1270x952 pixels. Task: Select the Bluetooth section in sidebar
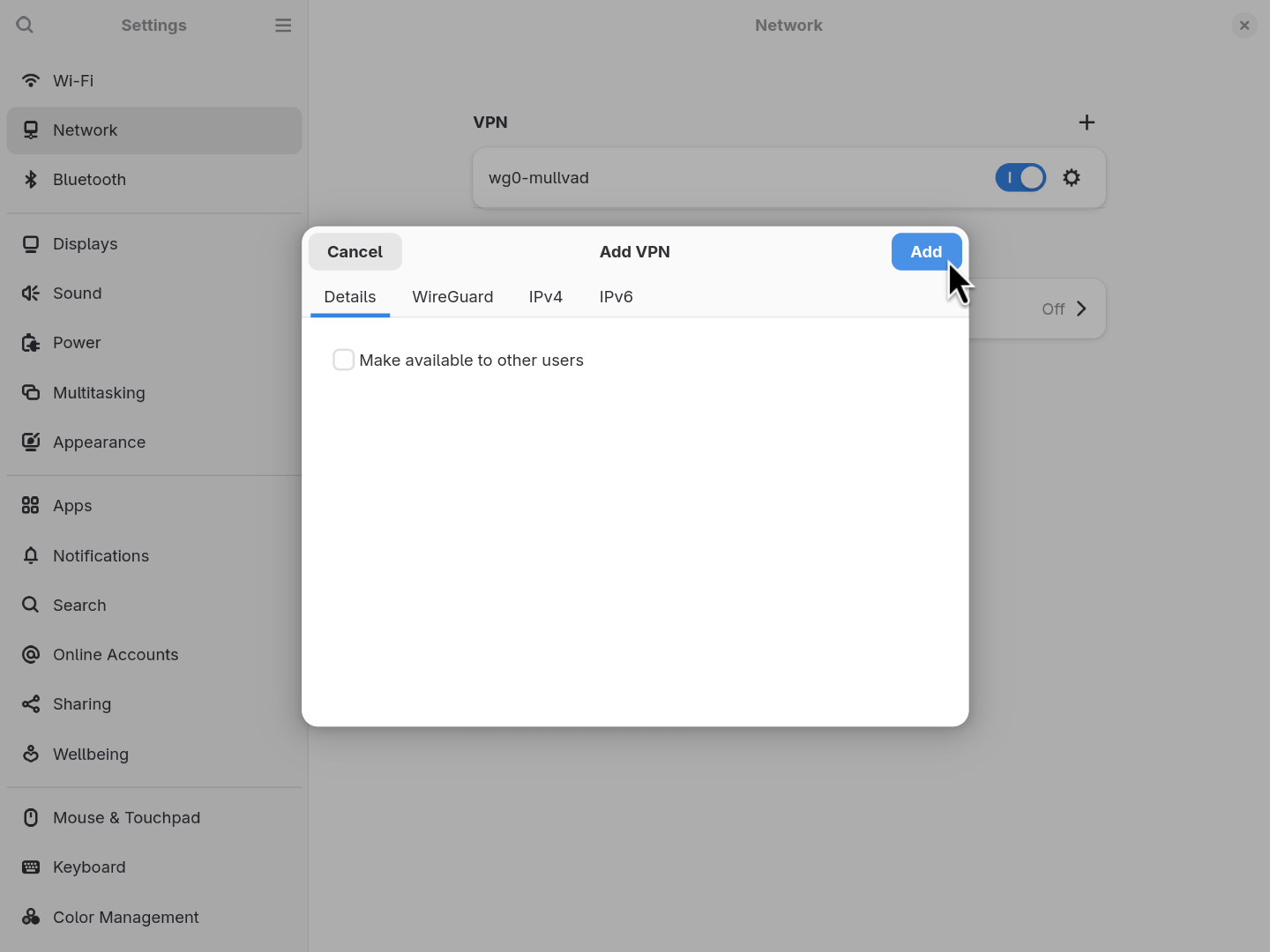pyautogui.click(x=89, y=179)
